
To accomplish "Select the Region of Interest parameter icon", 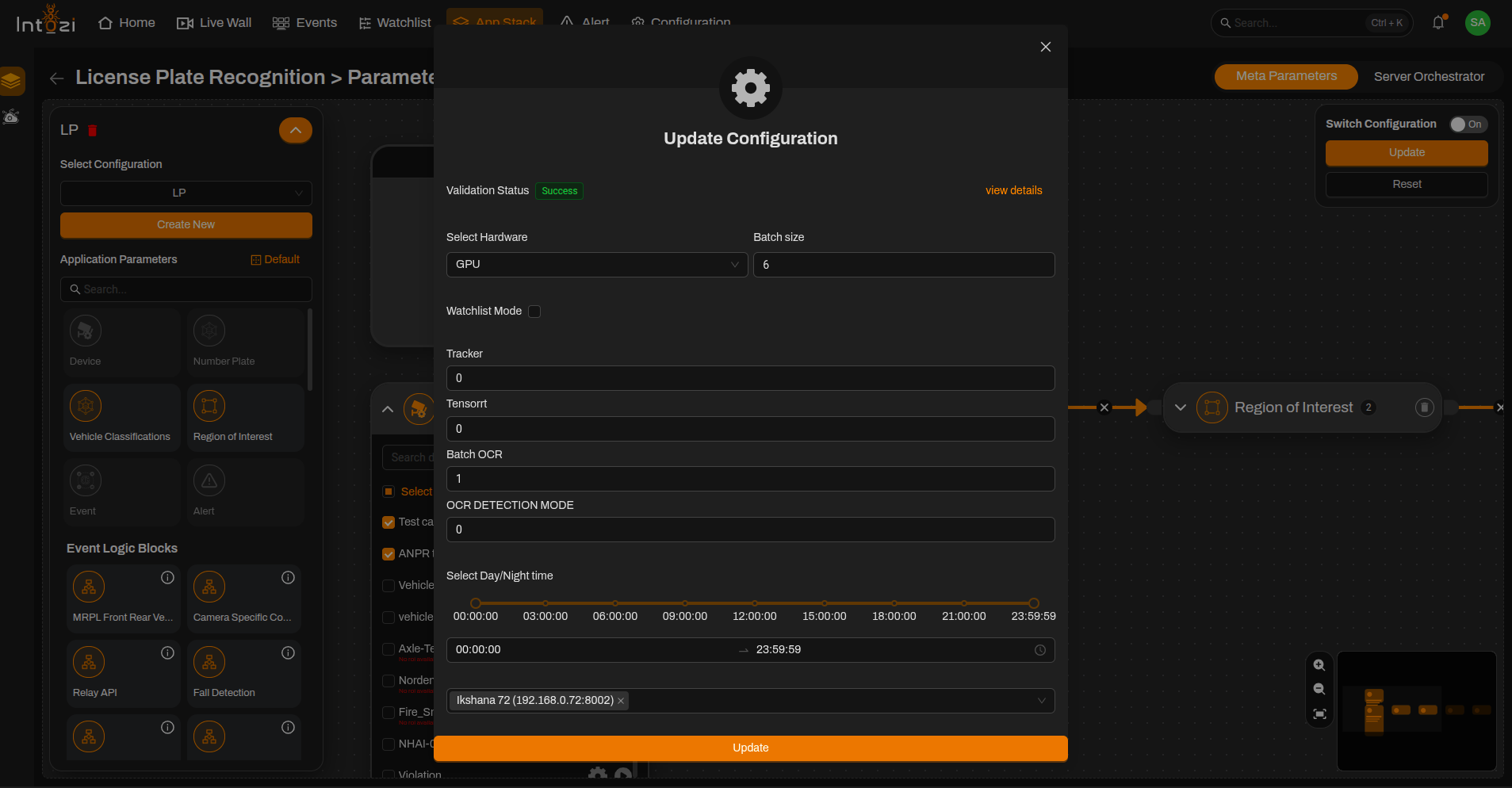I will point(209,406).
